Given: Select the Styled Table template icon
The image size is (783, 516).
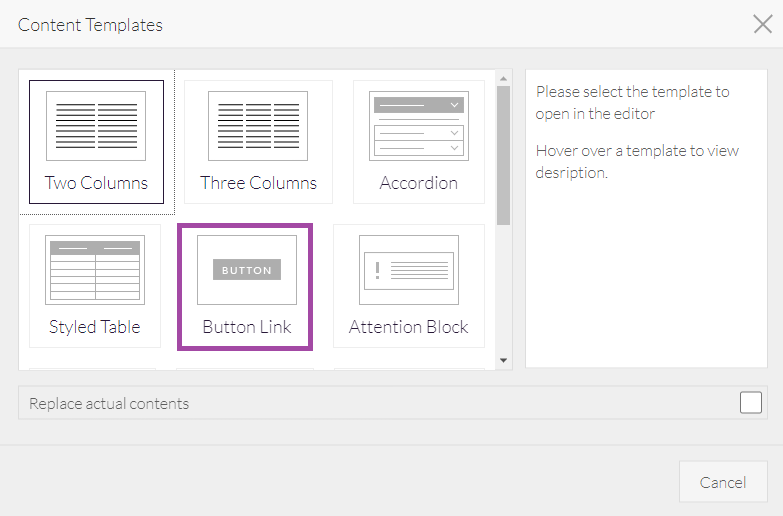Looking at the screenshot, I should pyautogui.click(x=95, y=270).
